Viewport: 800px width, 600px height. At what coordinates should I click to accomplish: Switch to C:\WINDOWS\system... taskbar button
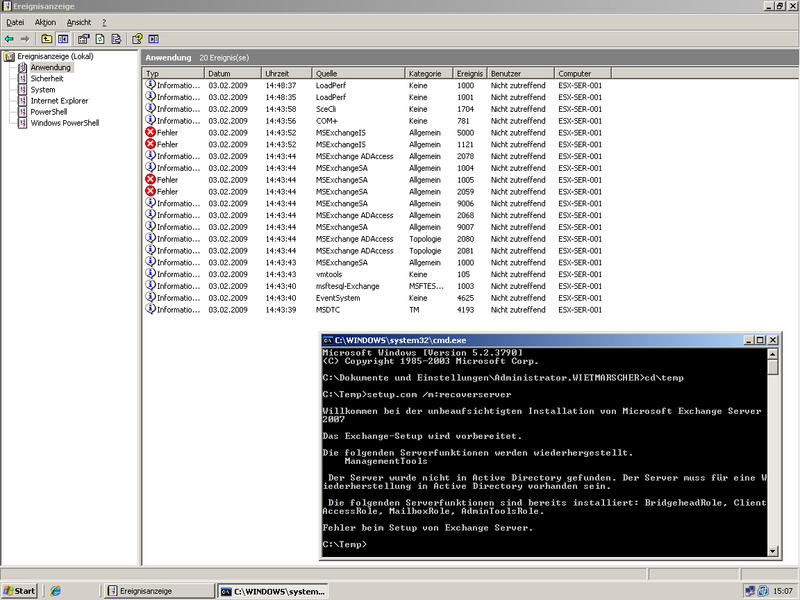[273, 591]
